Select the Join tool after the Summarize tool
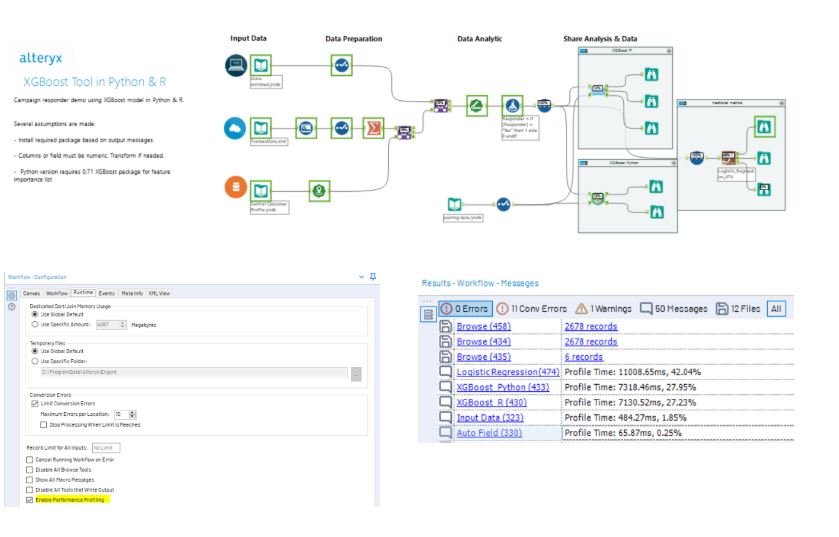Image resolution: width=839 pixels, height=537 pixels. [x=405, y=132]
